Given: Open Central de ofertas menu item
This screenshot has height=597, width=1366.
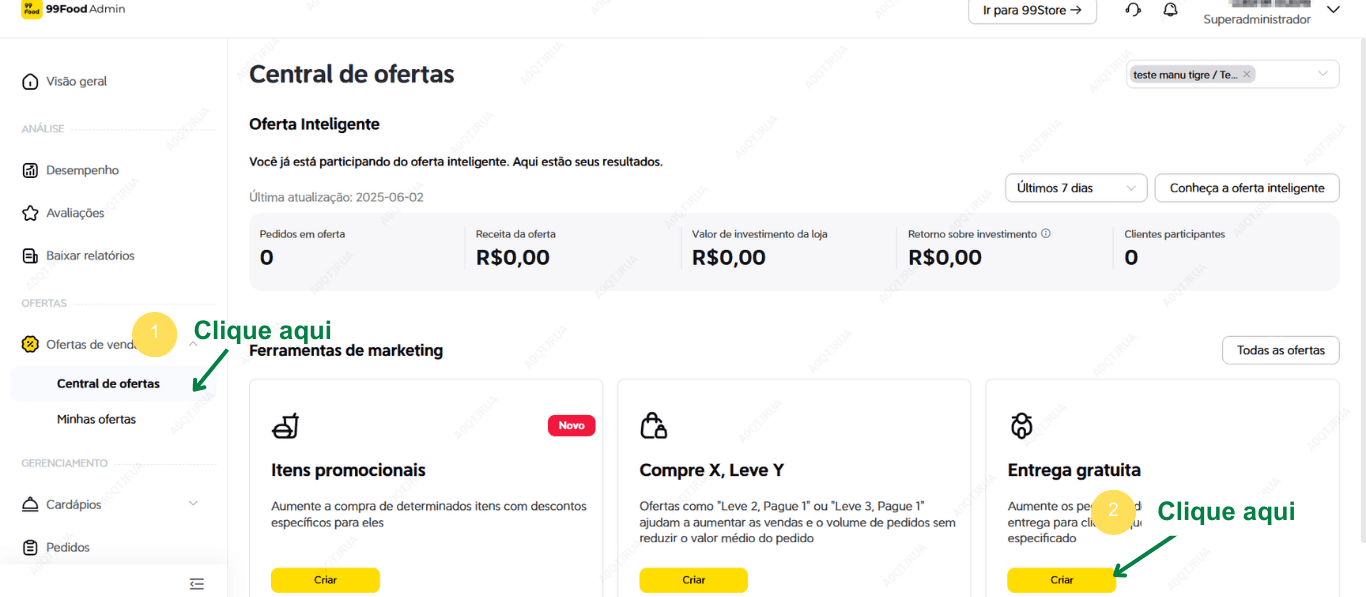Looking at the screenshot, I should [x=108, y=384].
